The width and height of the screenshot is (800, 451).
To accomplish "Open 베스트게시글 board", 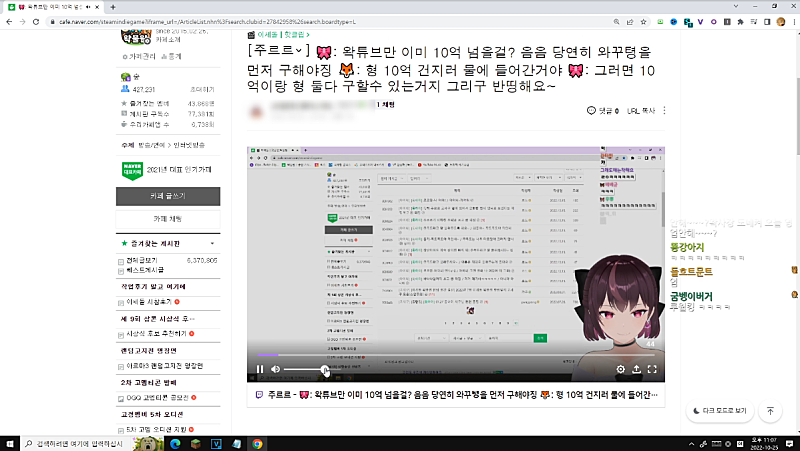I will click(x=145, y=270).
